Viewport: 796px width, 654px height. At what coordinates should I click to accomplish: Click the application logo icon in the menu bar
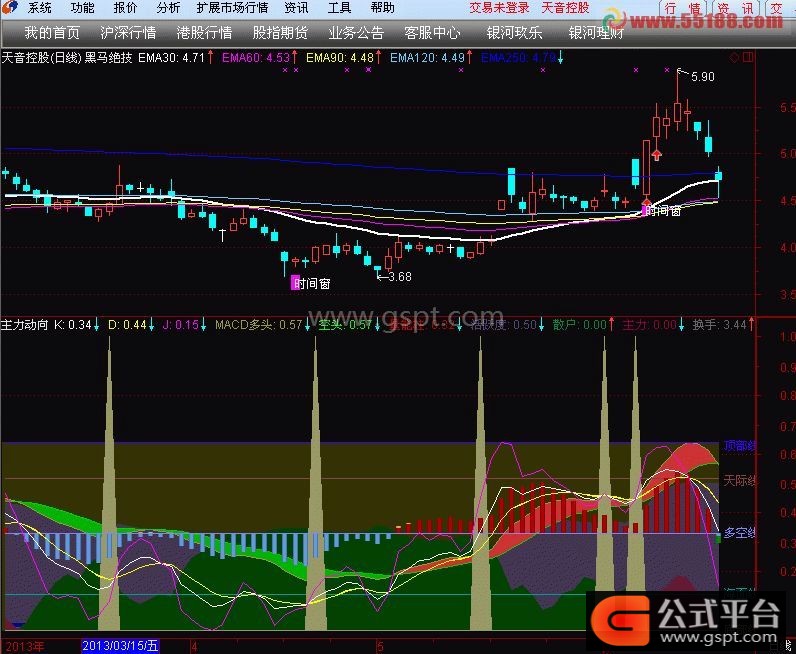[10, 8]
